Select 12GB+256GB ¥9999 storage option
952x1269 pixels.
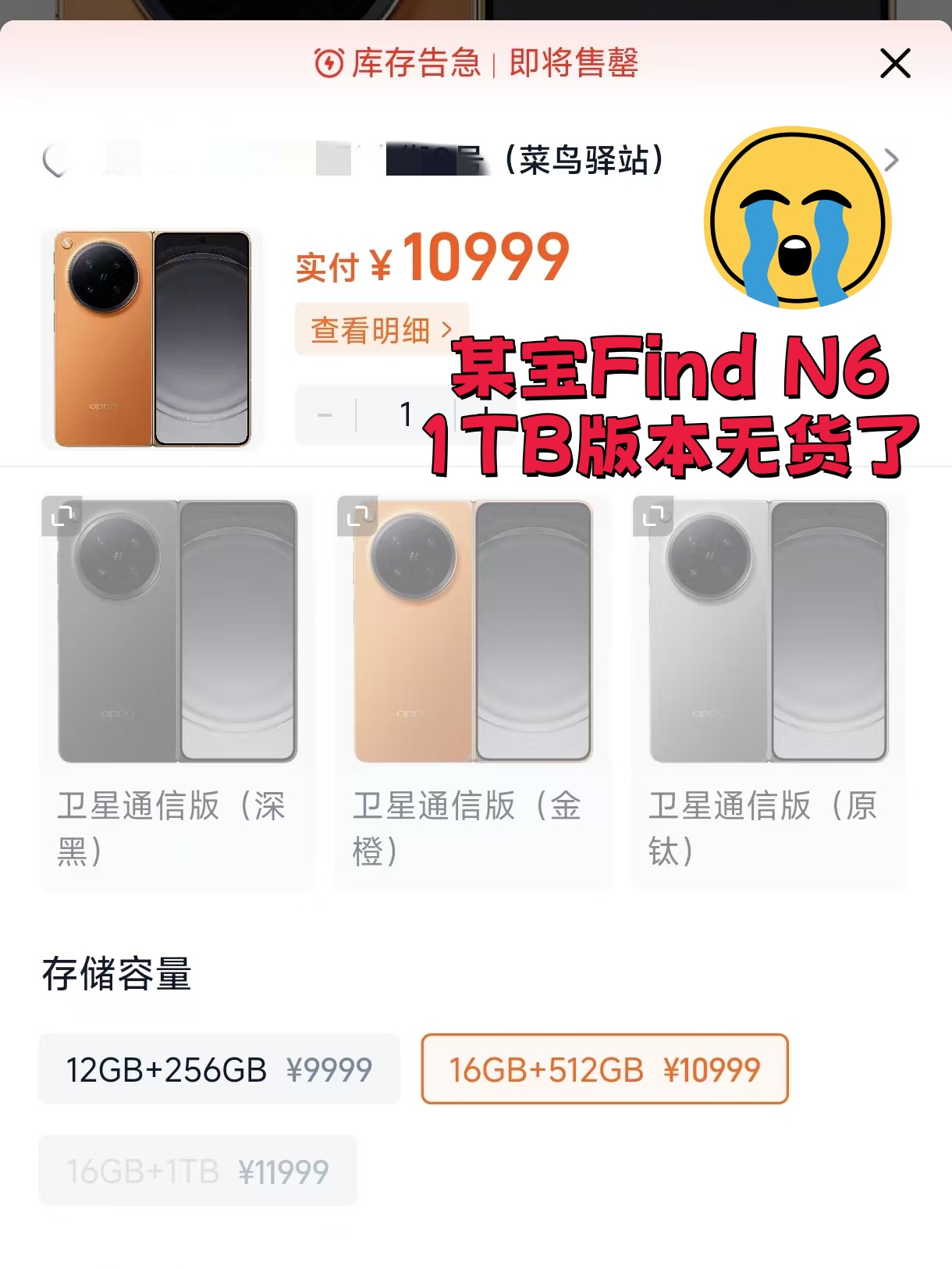(x=219, y=1069)
